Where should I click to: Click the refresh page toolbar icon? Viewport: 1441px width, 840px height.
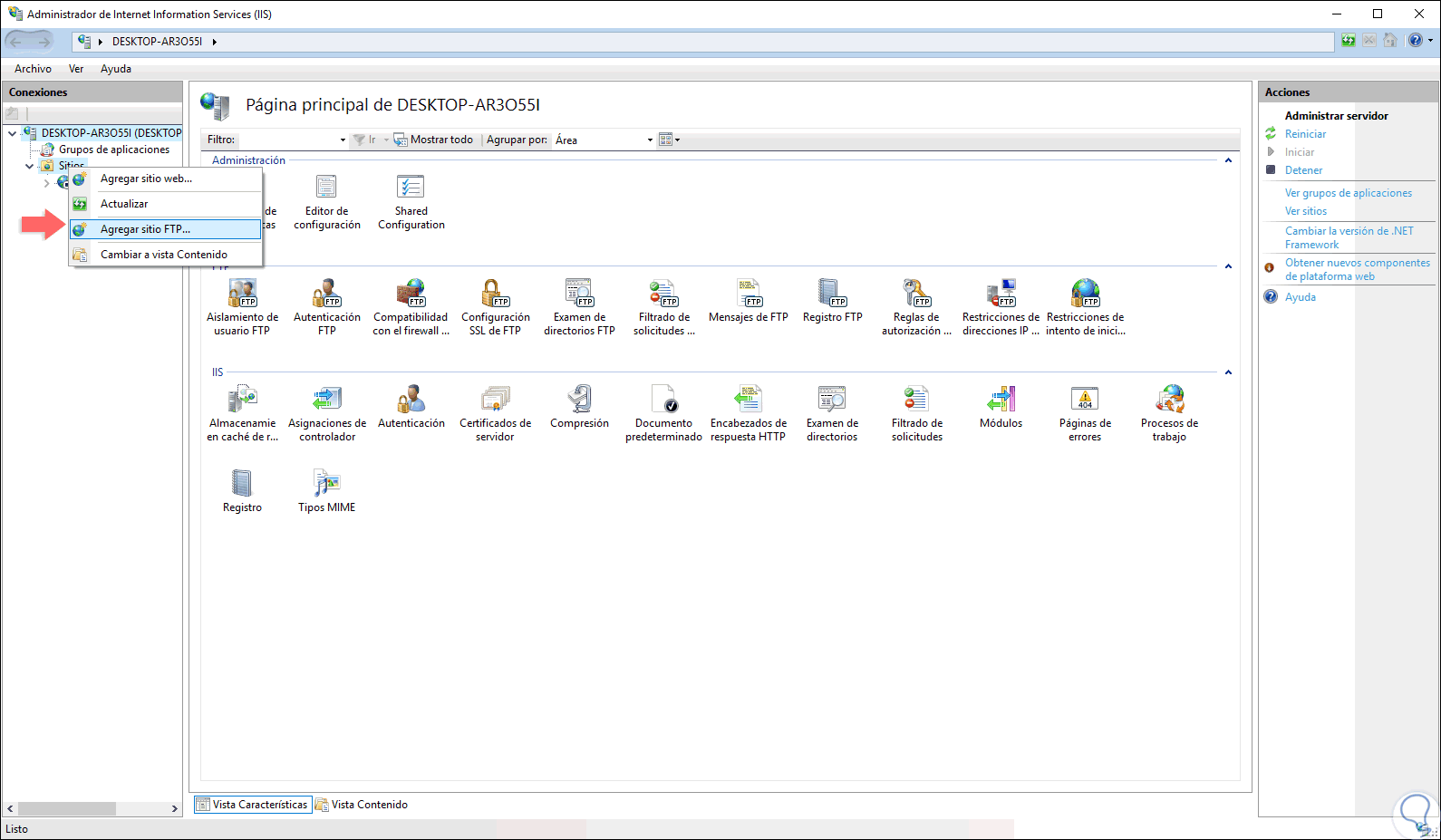tap(1349, 41)
